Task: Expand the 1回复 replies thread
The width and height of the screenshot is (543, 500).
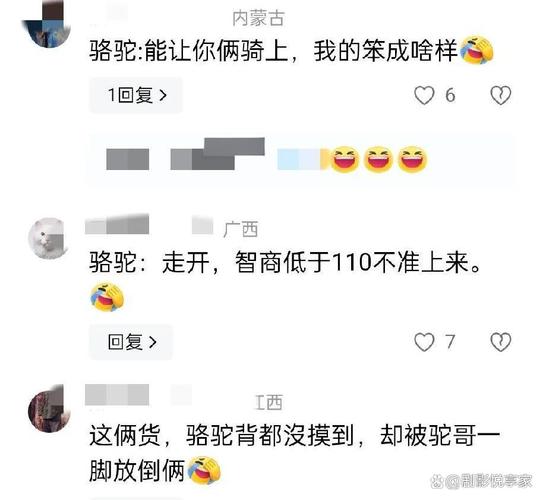Action: [136, 95]
